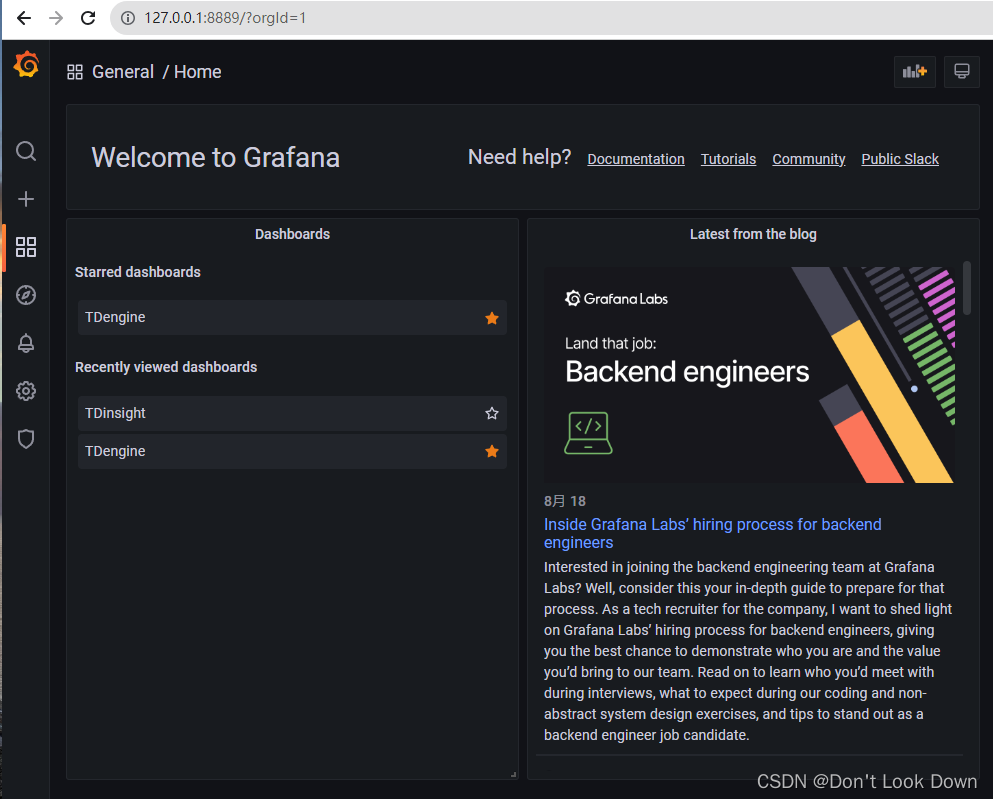Click the Grafana logo in the sidebar
Screen dimensions: 993x799
coord(26,65)
